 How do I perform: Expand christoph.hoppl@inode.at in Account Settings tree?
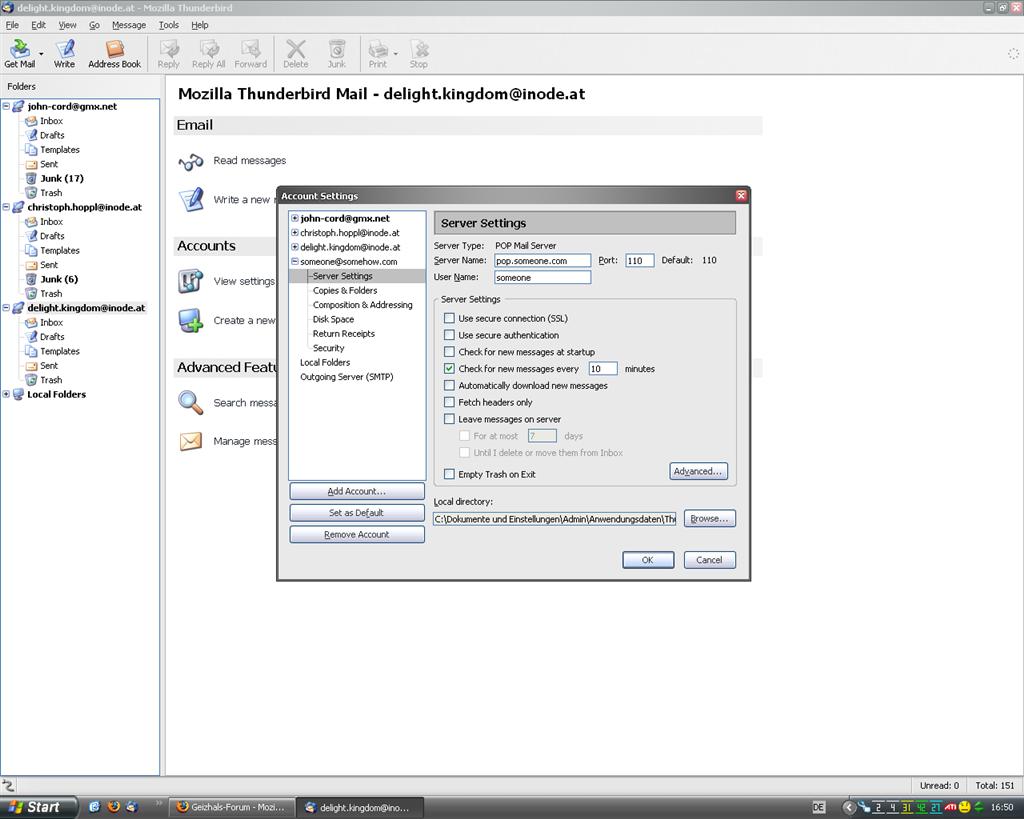295,233
